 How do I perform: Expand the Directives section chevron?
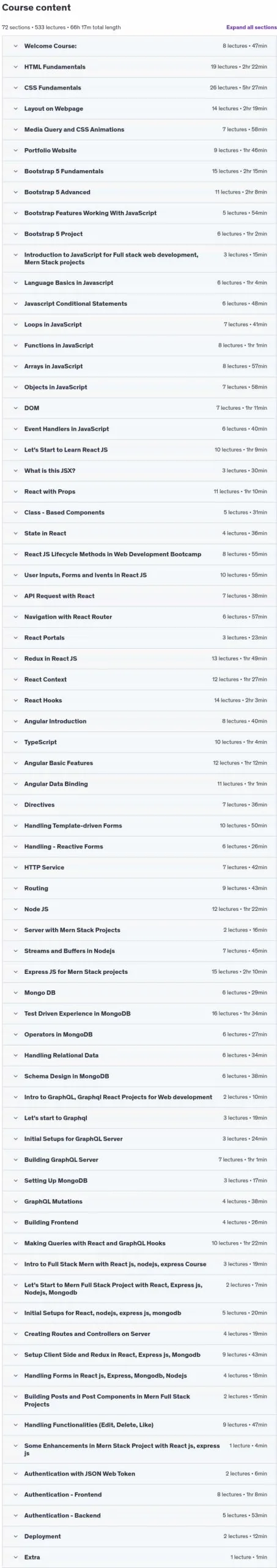click(16, 805)
